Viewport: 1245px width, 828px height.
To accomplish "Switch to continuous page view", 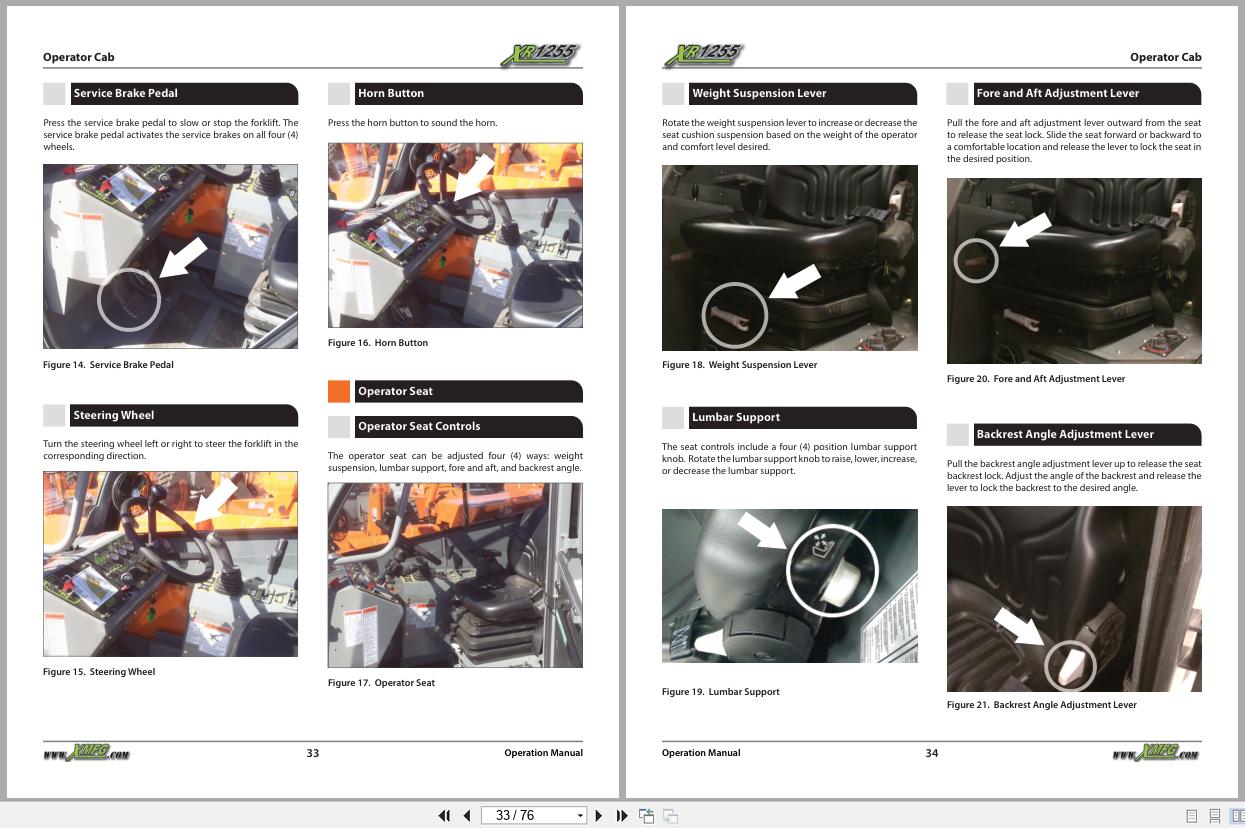I will pos(1214,816).
